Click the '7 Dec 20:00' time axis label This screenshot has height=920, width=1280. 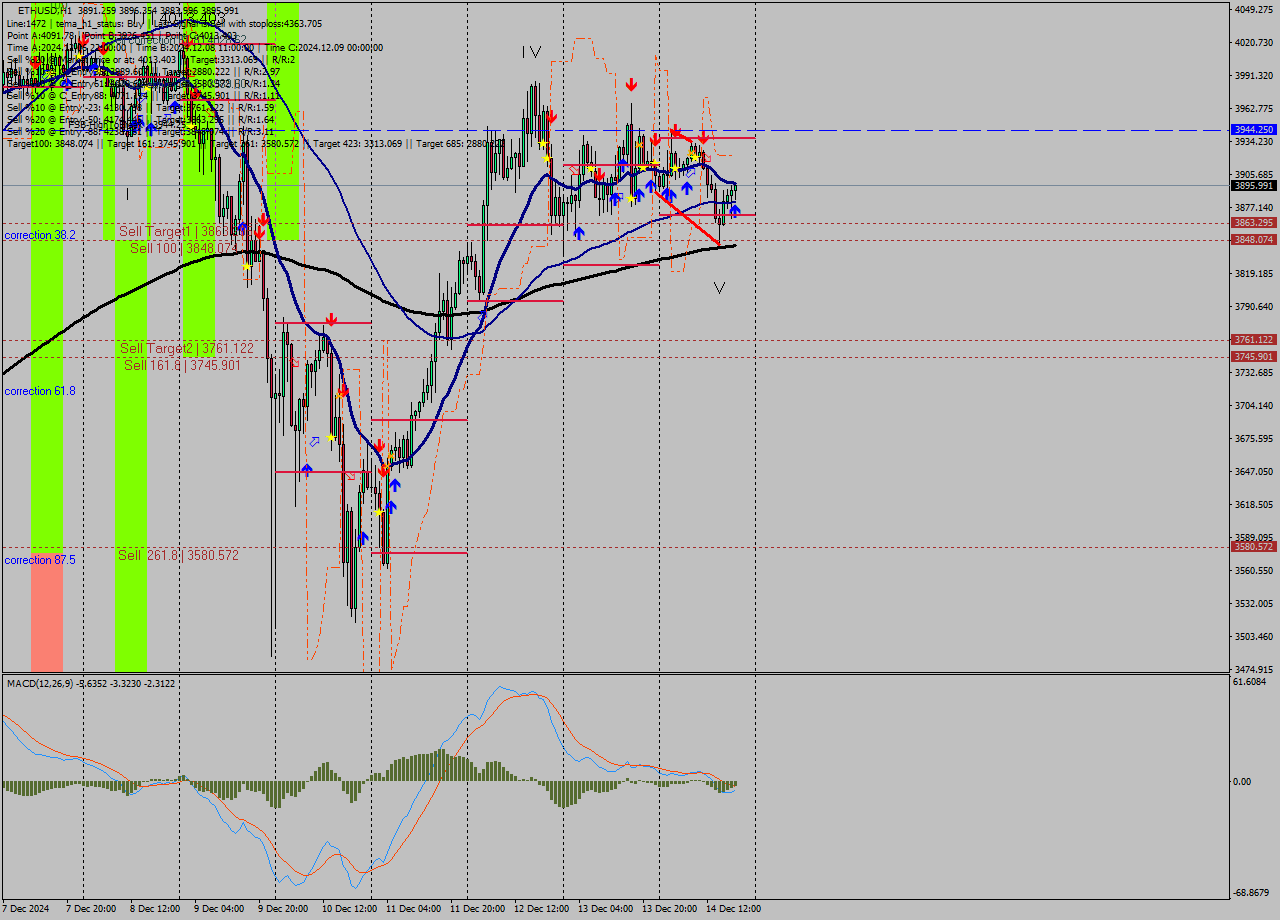pos(92,909)
